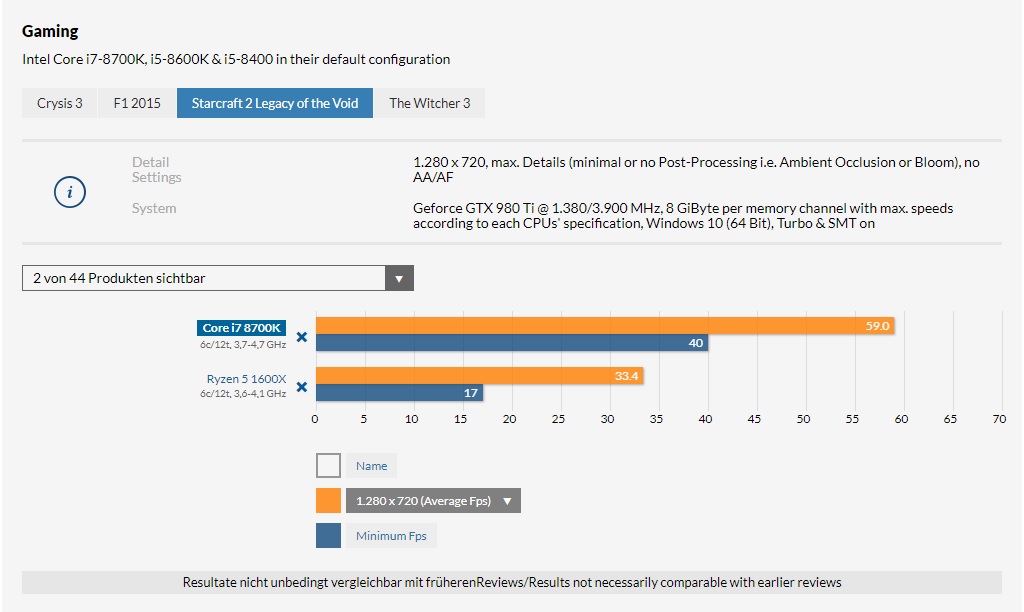Click the white Name legend swatch
The width and height of the screenshot is (1024, 612).
tap(328, 466)
